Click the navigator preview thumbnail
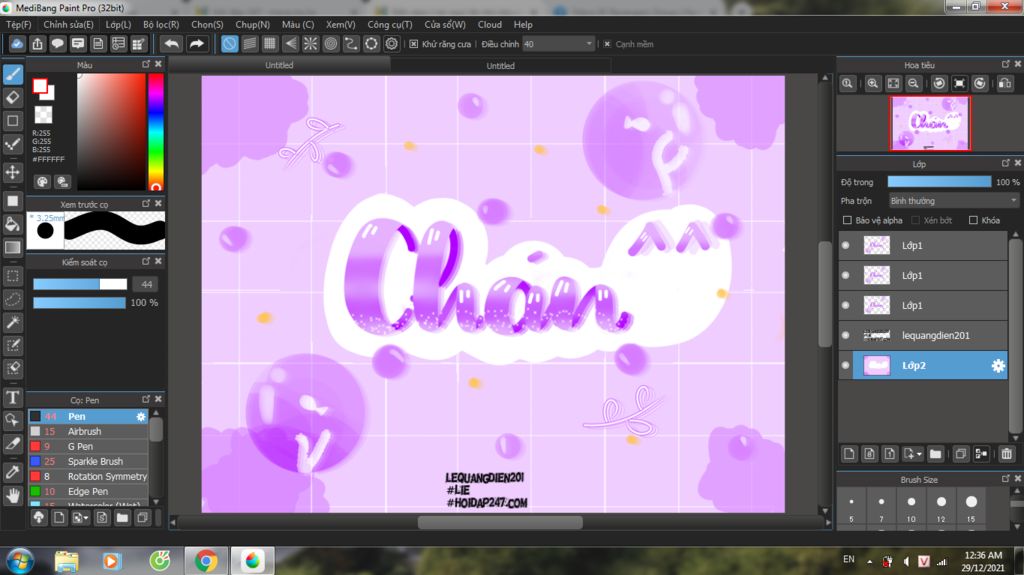This screenshot has height=575, width=1024. pyautogui.click(x=930, y=123)
